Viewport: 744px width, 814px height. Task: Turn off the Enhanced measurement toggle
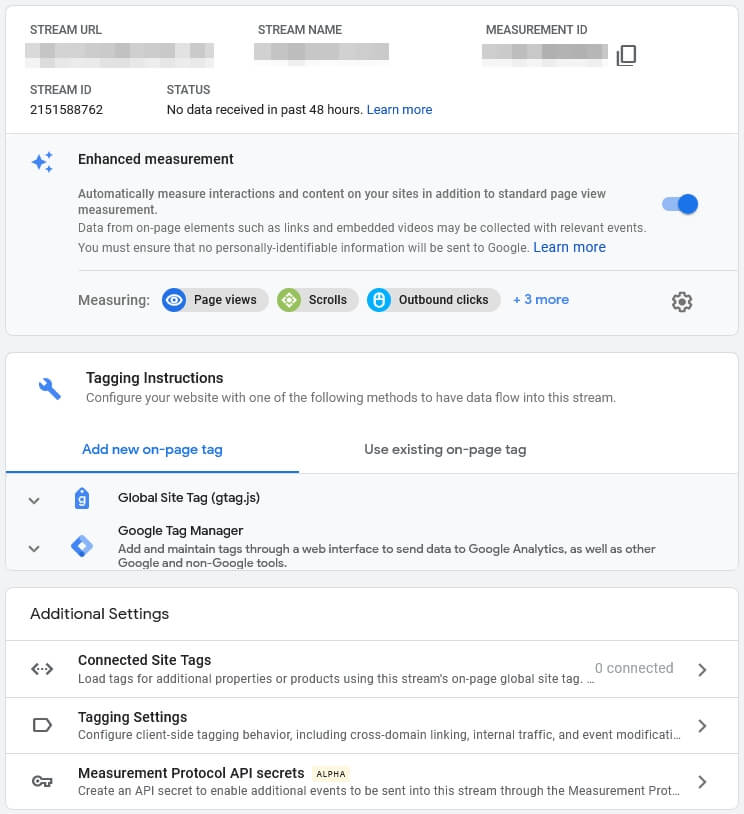pyautogui.click(x=680, y=204)
